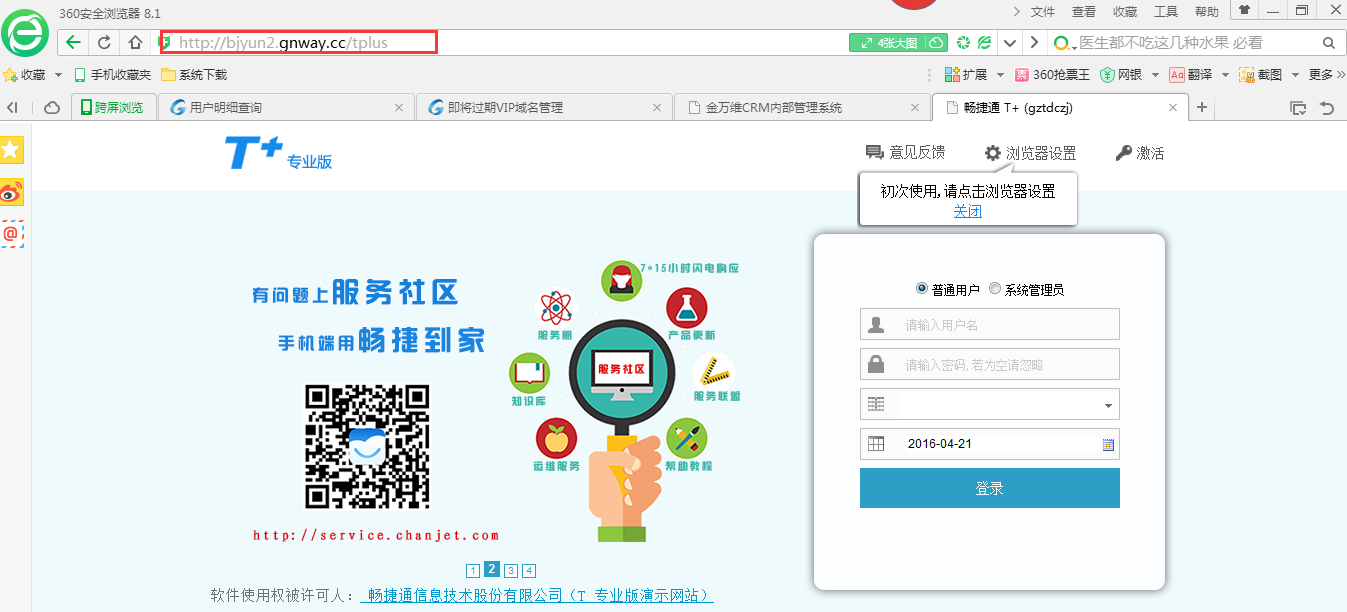Open 意见反馈 feedback
The width and height of the screenshot is (1347, 612).
pyautogui.click(x=905, y=152)
